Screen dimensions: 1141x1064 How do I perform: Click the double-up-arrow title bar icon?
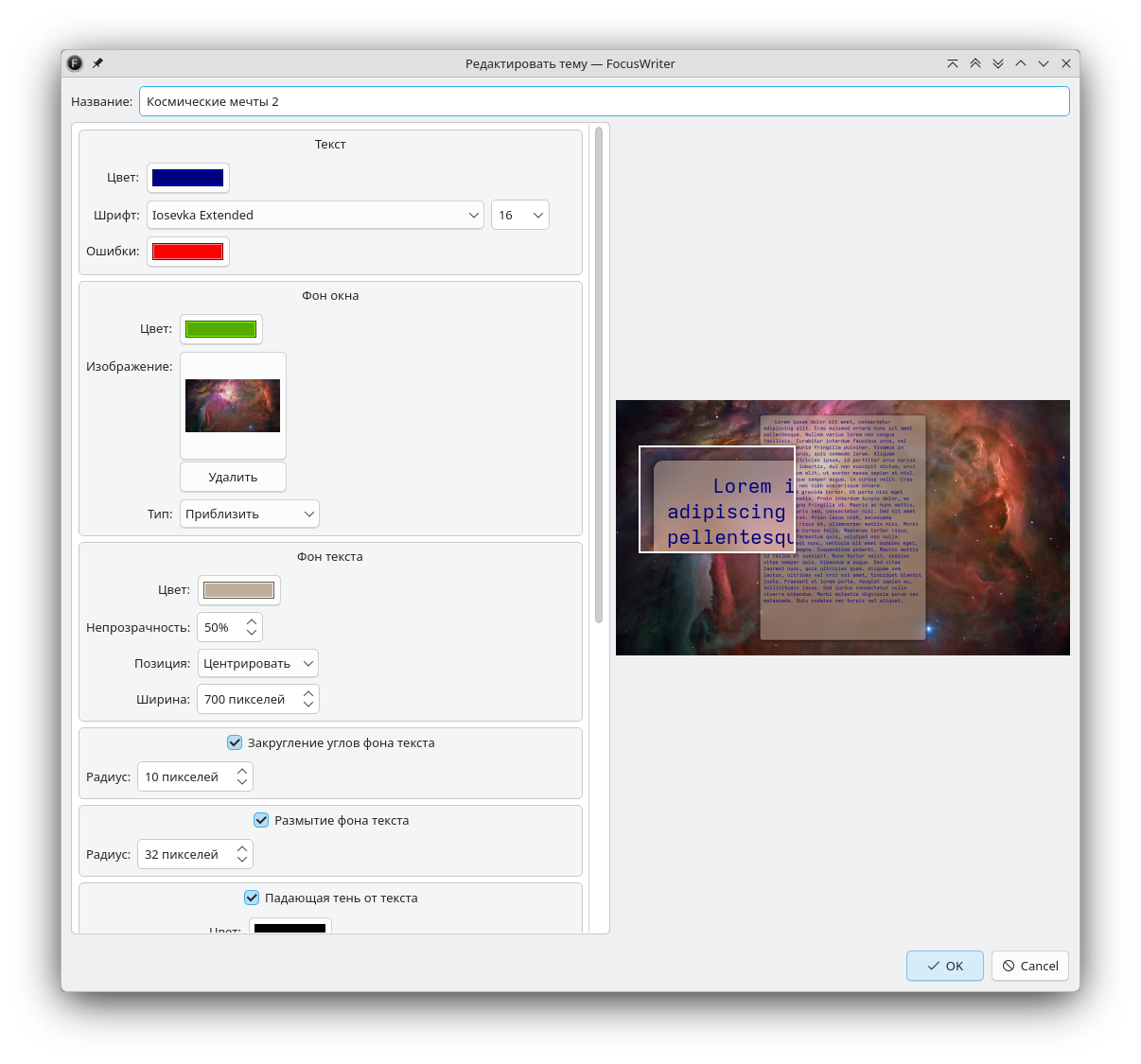(x=975, y=63)
